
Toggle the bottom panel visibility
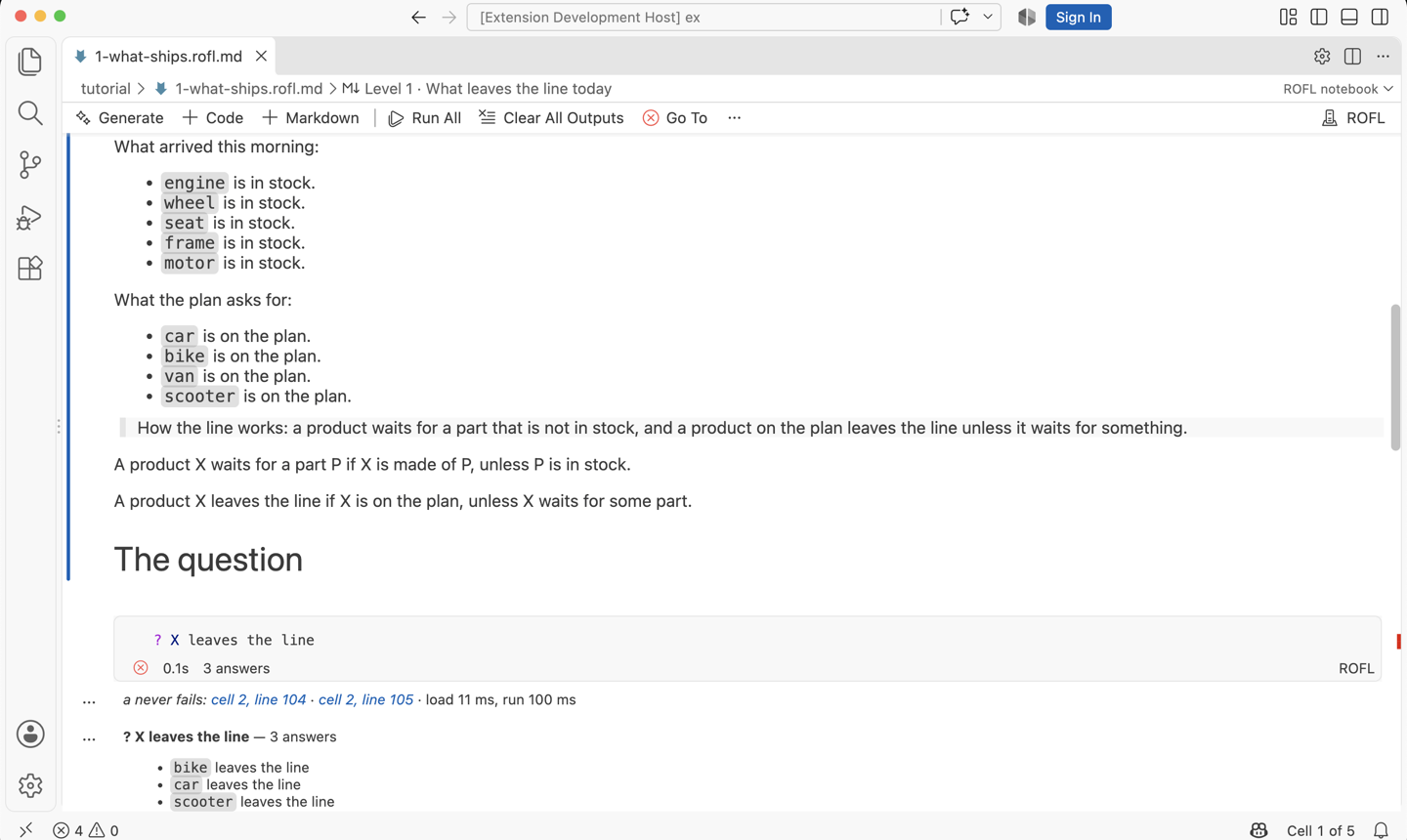tap(1349, 17)
